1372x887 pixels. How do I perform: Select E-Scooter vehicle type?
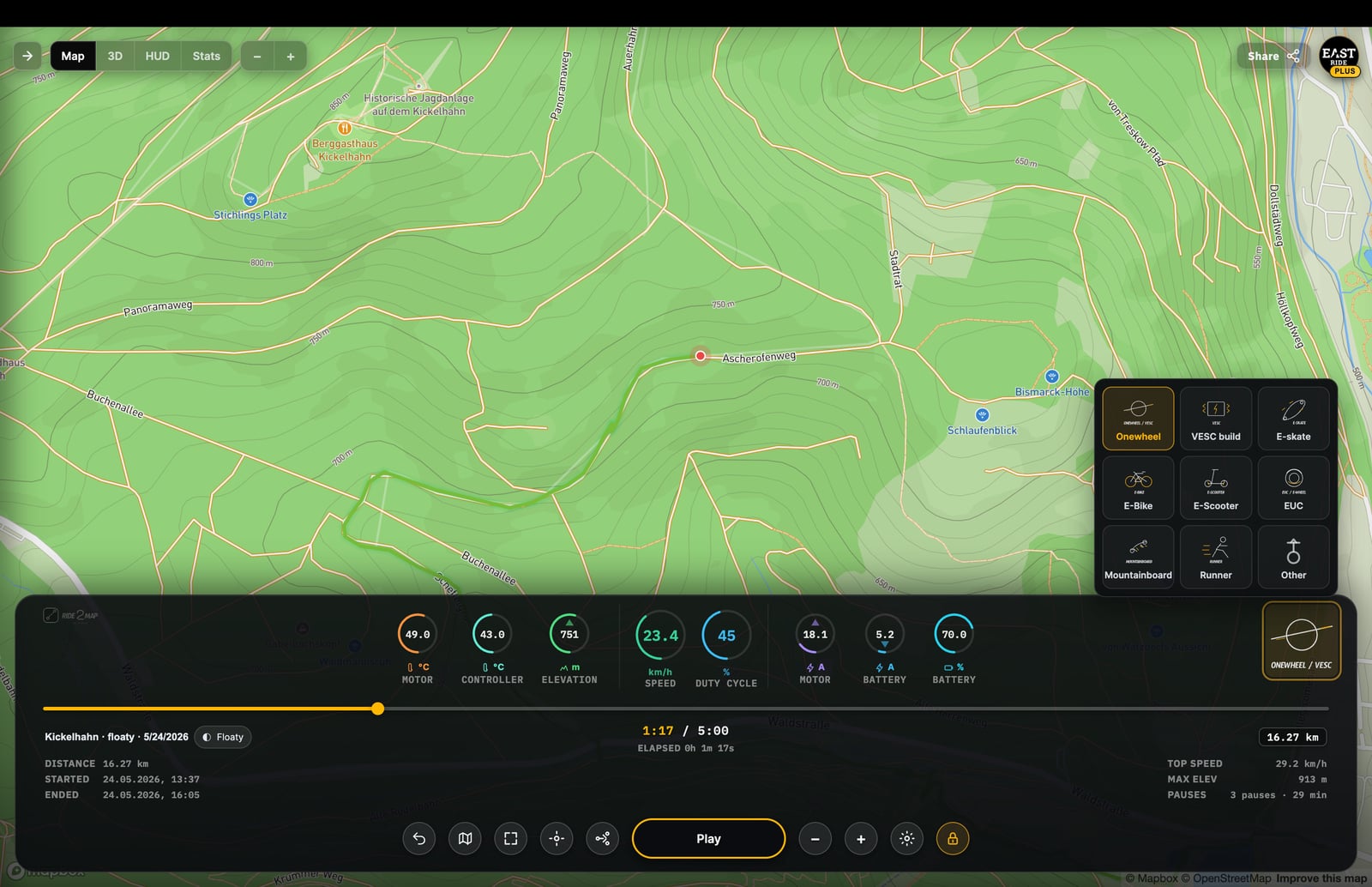(x=1216, y=488)
